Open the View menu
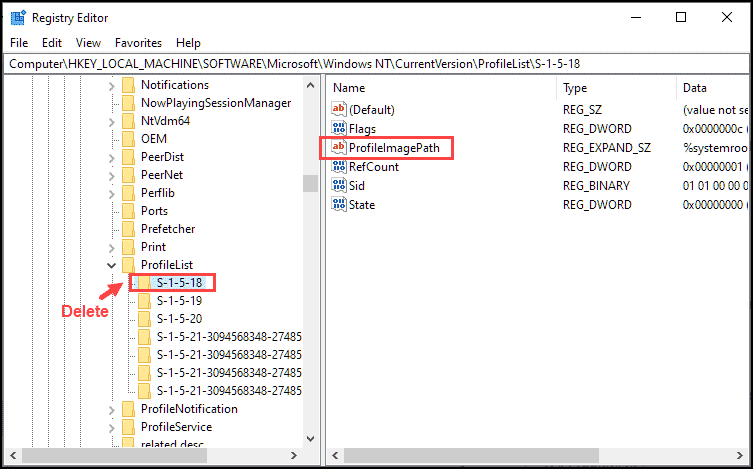Image resolution: width=753 pixels, height=469 pixels. (x=88, y=43)
